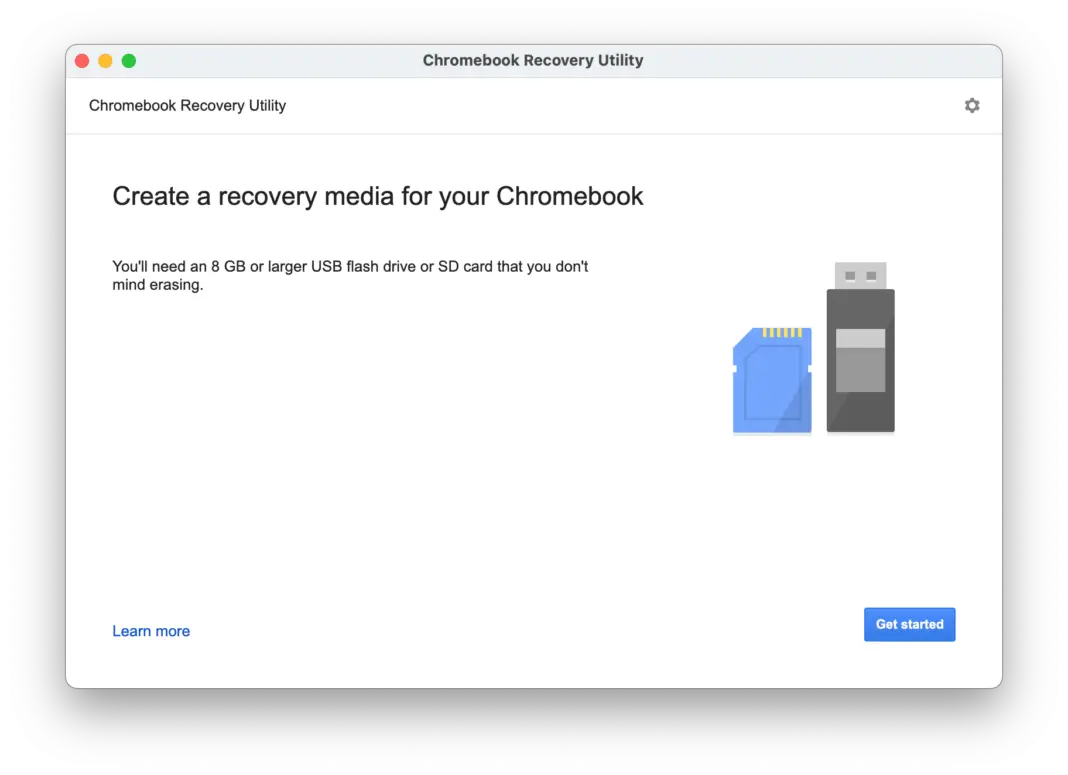Open the Learn more link
This screenshot has width=1068, height=775.
(x=151, y=631)
